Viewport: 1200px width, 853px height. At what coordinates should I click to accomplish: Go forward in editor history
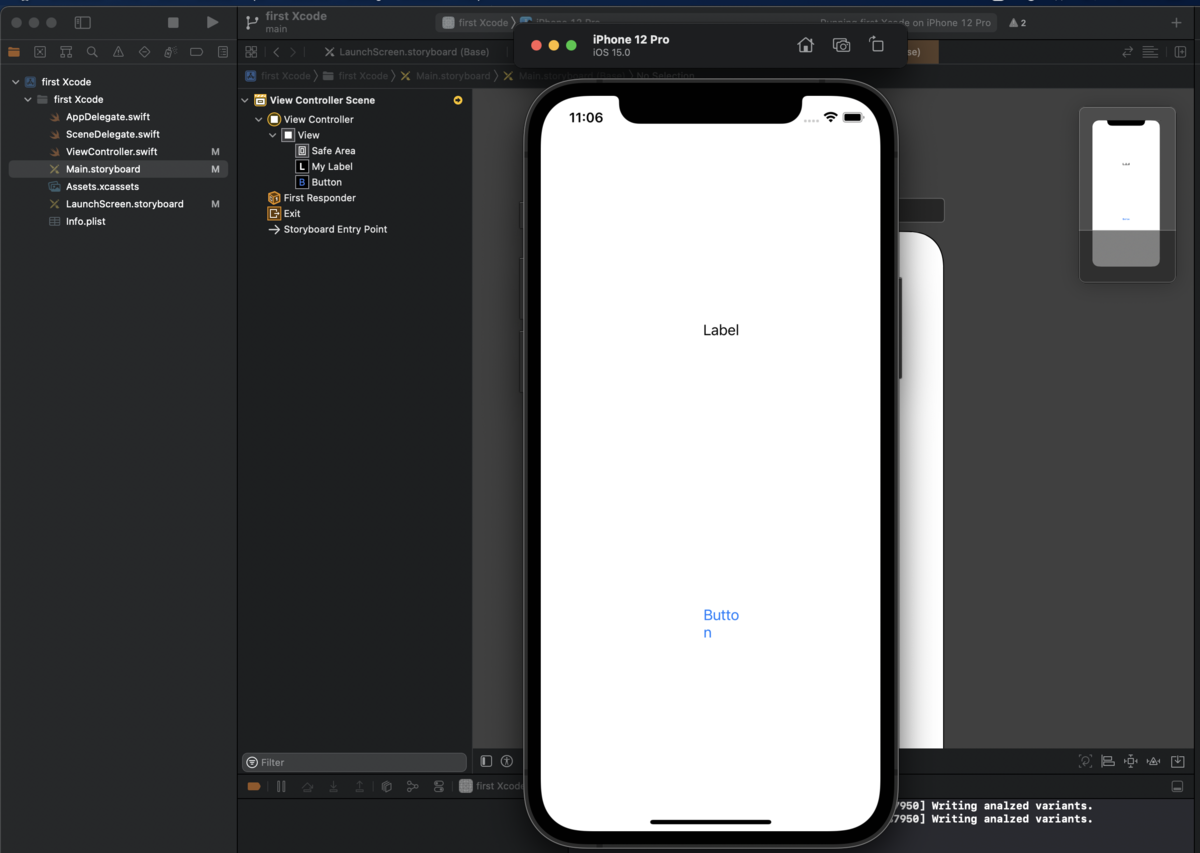pyautogui.click(x=292, y=52)
